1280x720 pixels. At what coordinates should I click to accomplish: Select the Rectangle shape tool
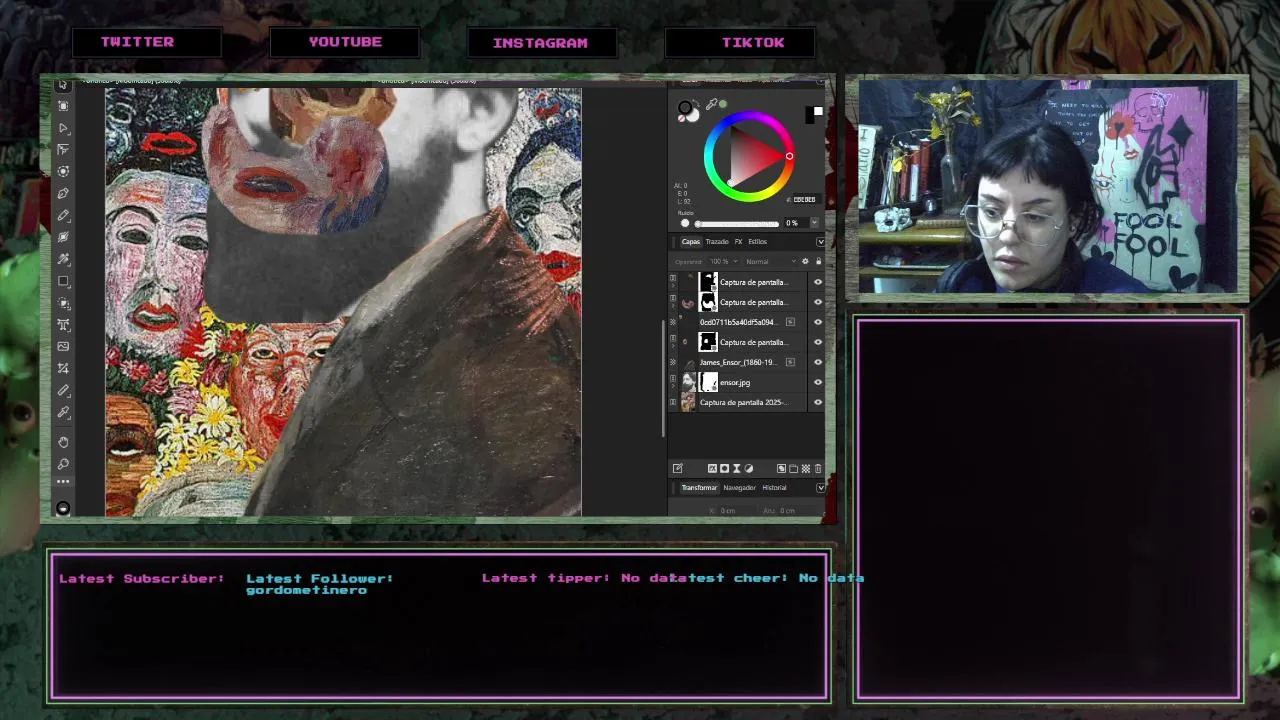click(x=63, y=282)
